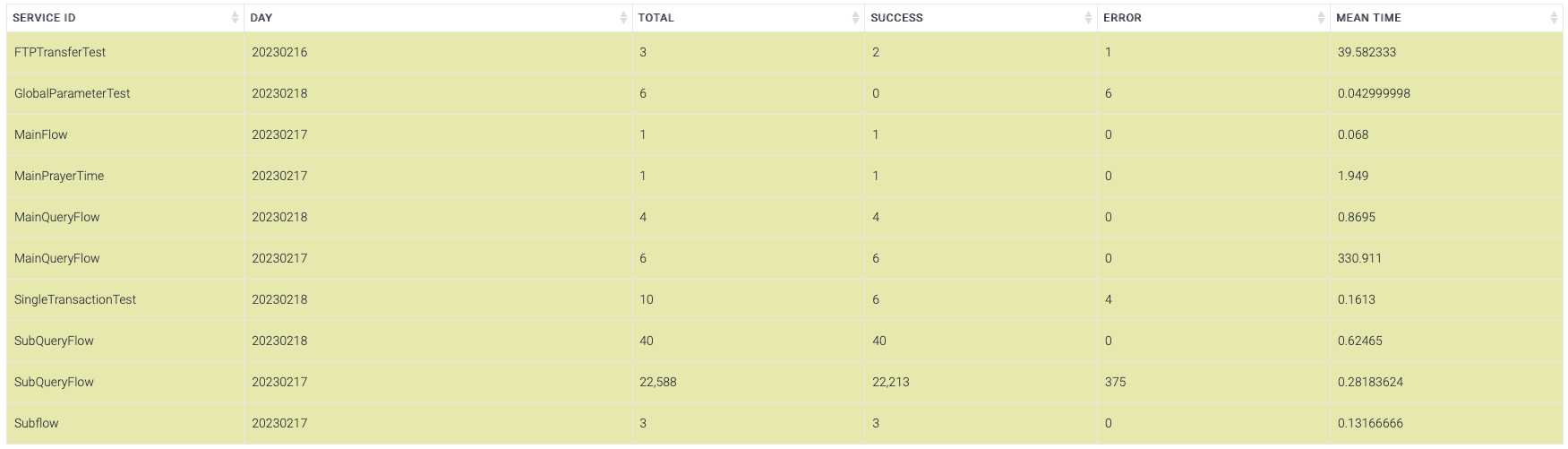The width and height of the screenshot is (1568, 449).
Task: Click the SERVICE ID header label
Action: (44, 18)
